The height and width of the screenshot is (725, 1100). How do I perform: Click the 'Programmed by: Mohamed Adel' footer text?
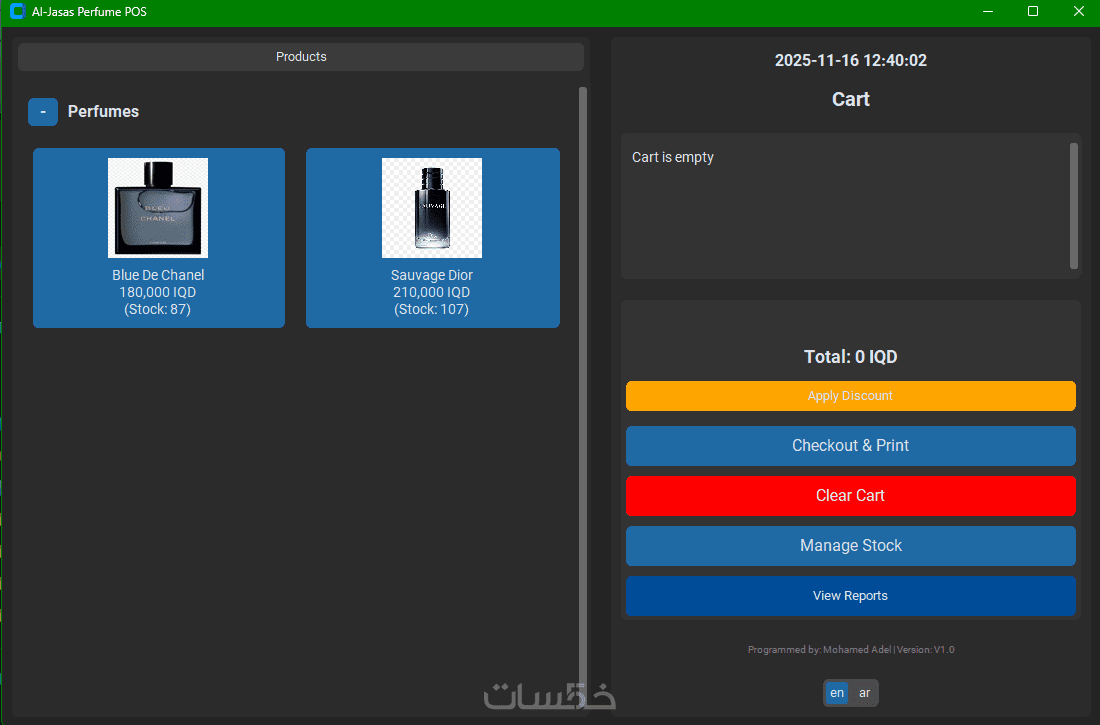tap(819, 650)
